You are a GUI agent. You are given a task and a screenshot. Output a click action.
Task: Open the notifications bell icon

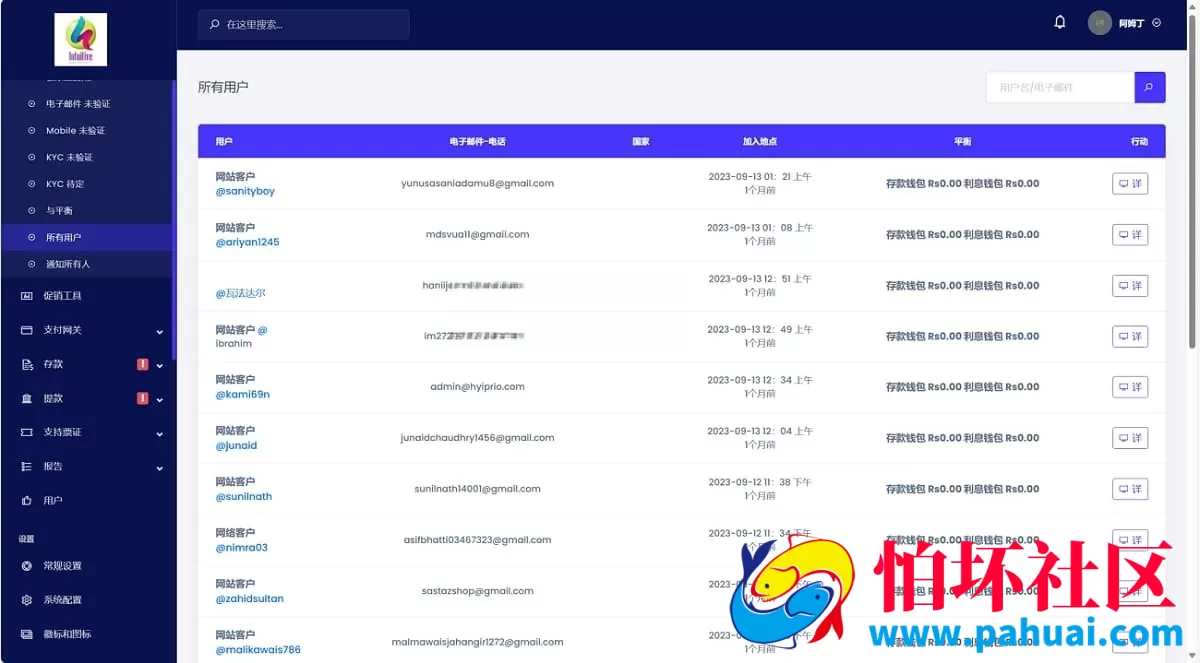click(1060, 22)
